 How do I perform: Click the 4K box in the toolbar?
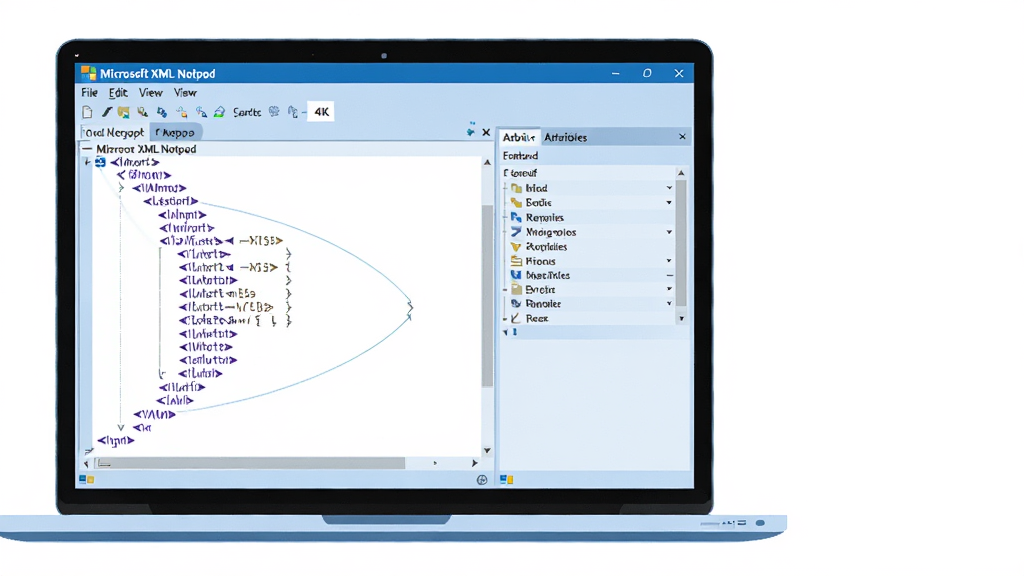point(321,112)
